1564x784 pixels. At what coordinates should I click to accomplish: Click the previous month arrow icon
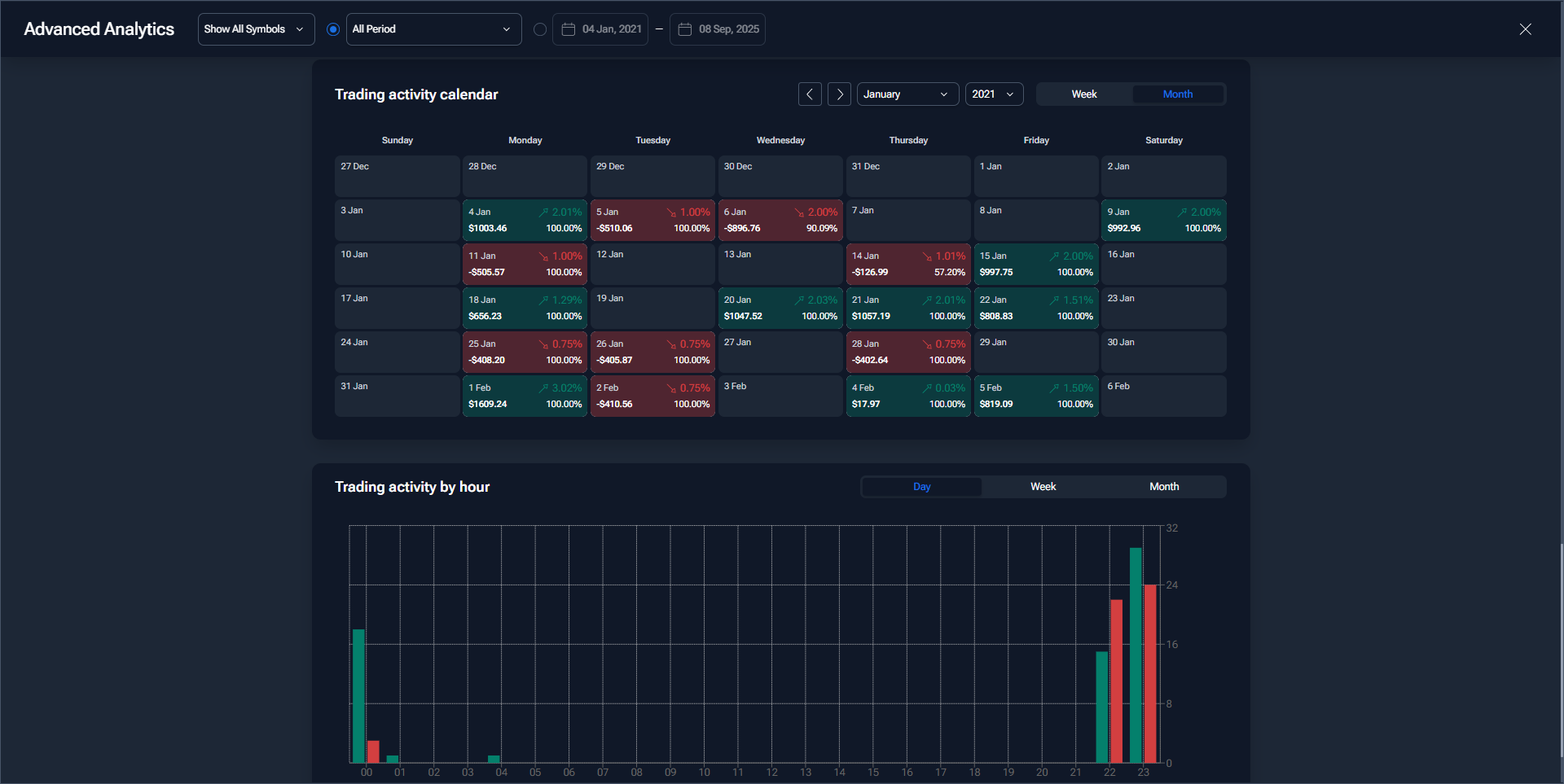[809, 94]
